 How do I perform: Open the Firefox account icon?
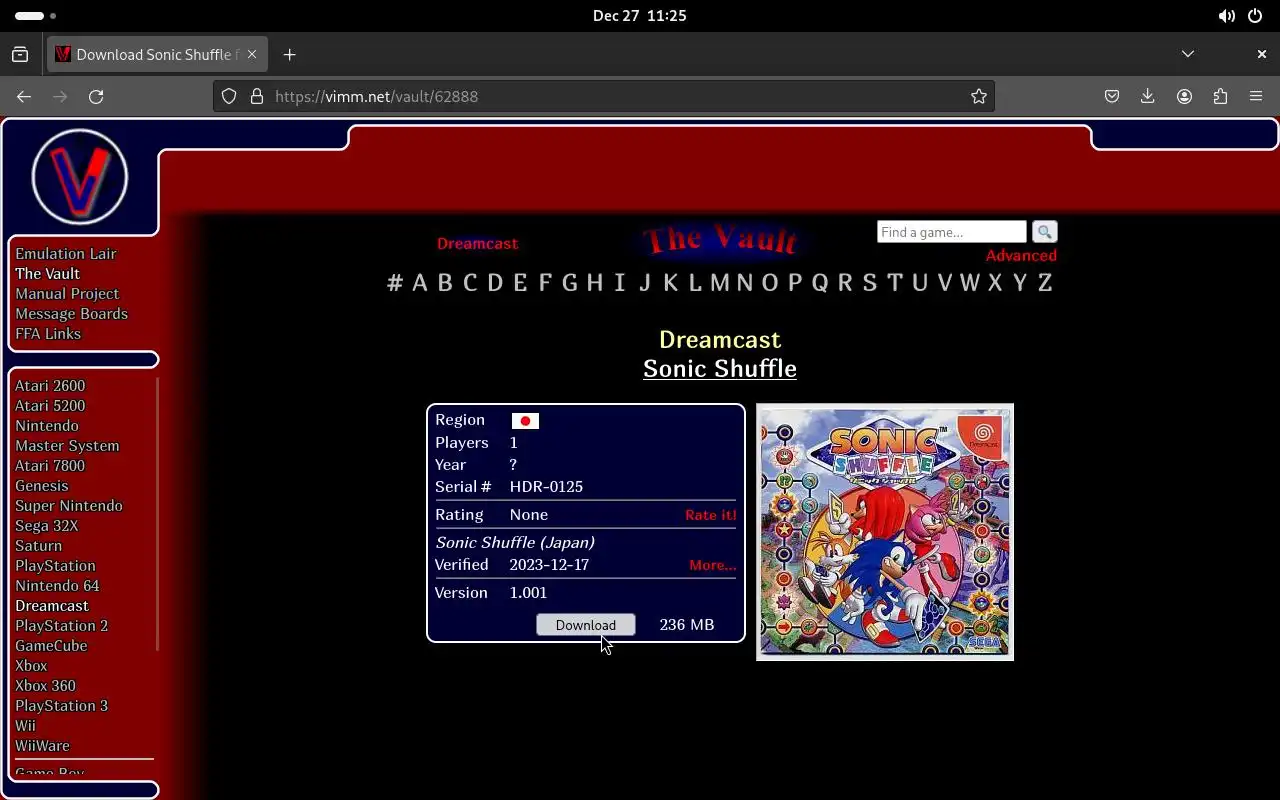[1184, 96]
